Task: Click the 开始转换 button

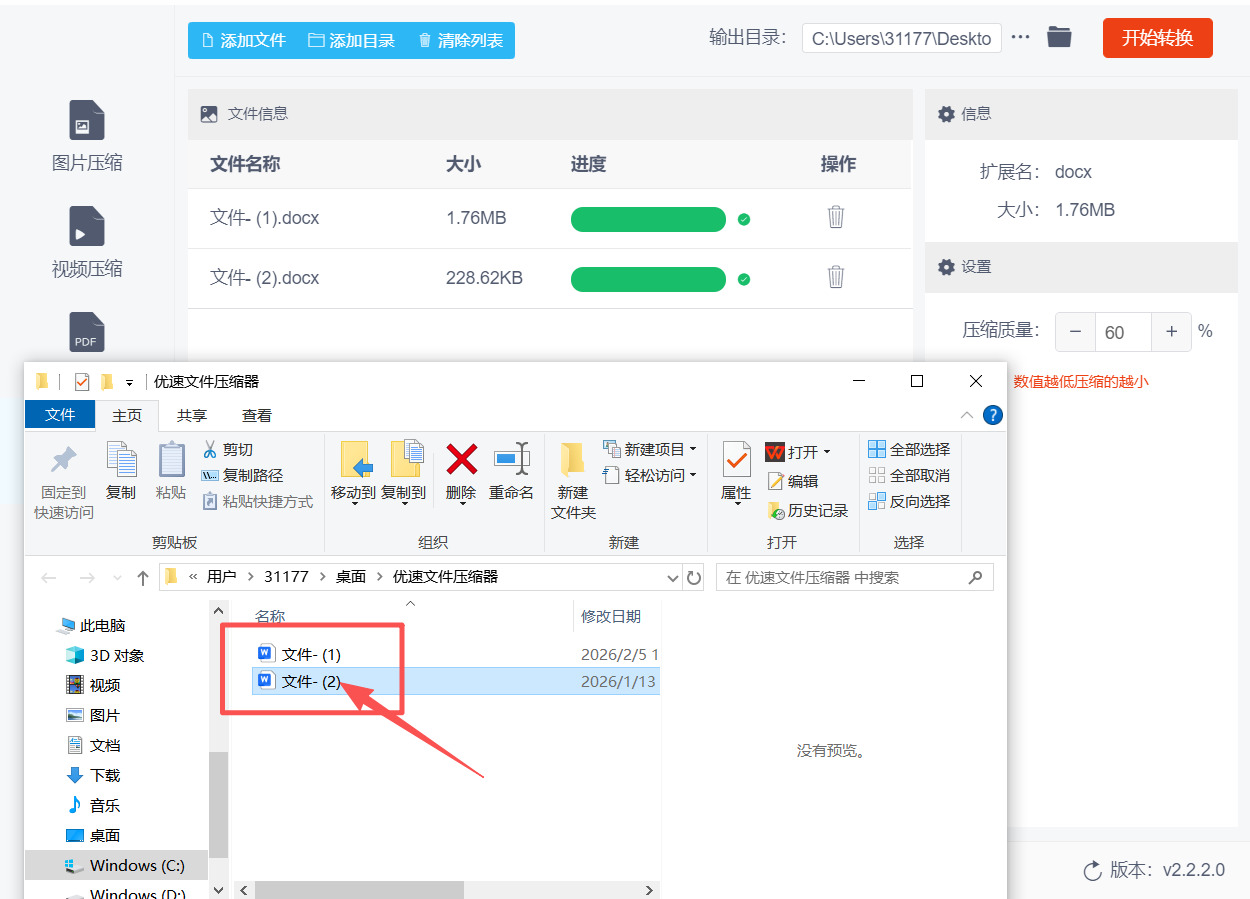Action: pos(1157,38)
